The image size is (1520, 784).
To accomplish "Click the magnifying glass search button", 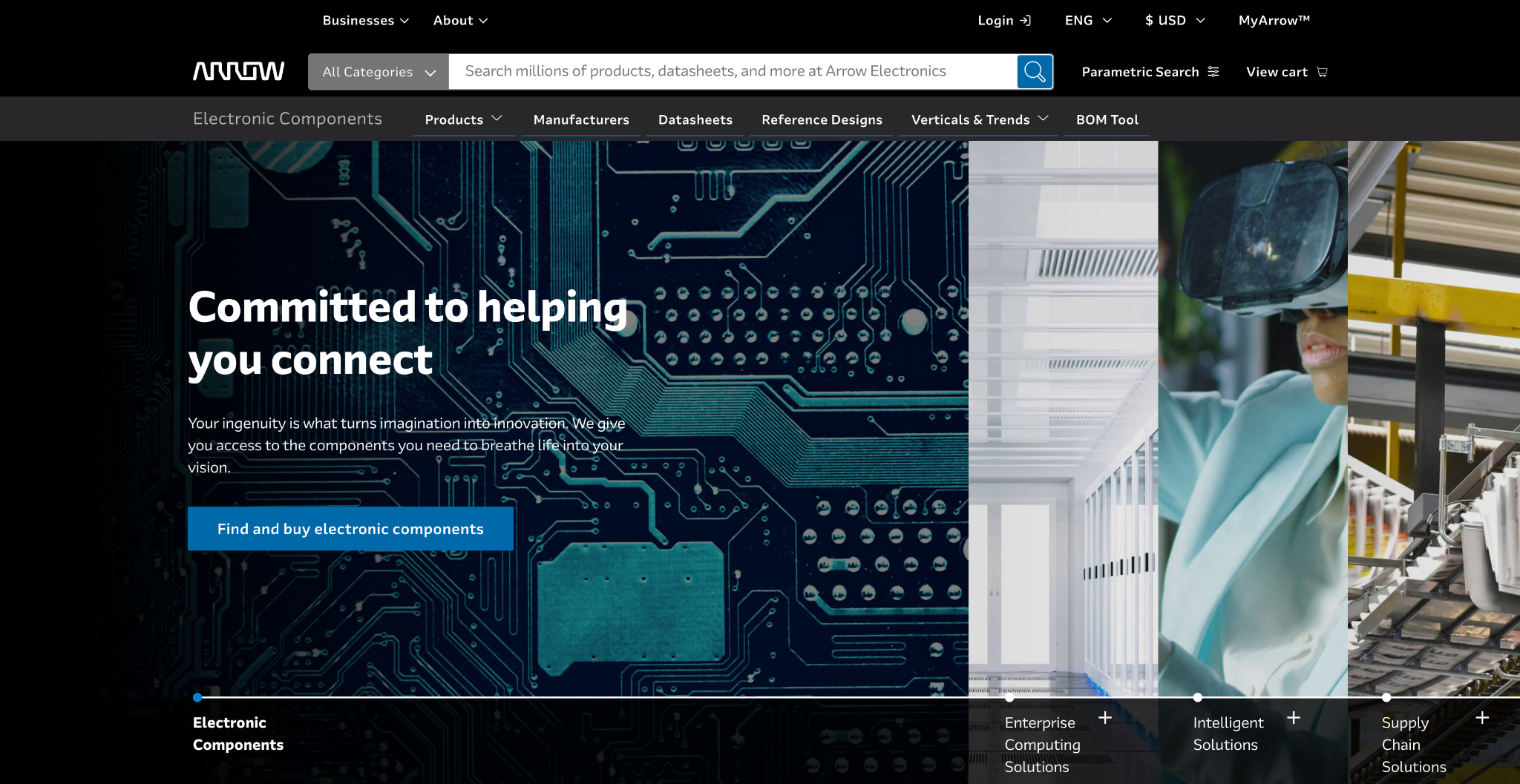I will [x=1035, y=71].
